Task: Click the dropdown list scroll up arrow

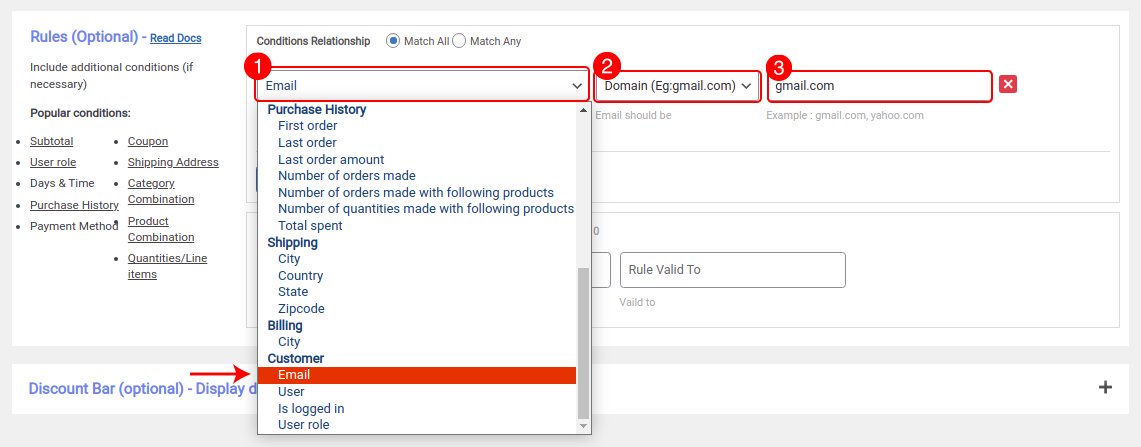Action: click(582, 110)
